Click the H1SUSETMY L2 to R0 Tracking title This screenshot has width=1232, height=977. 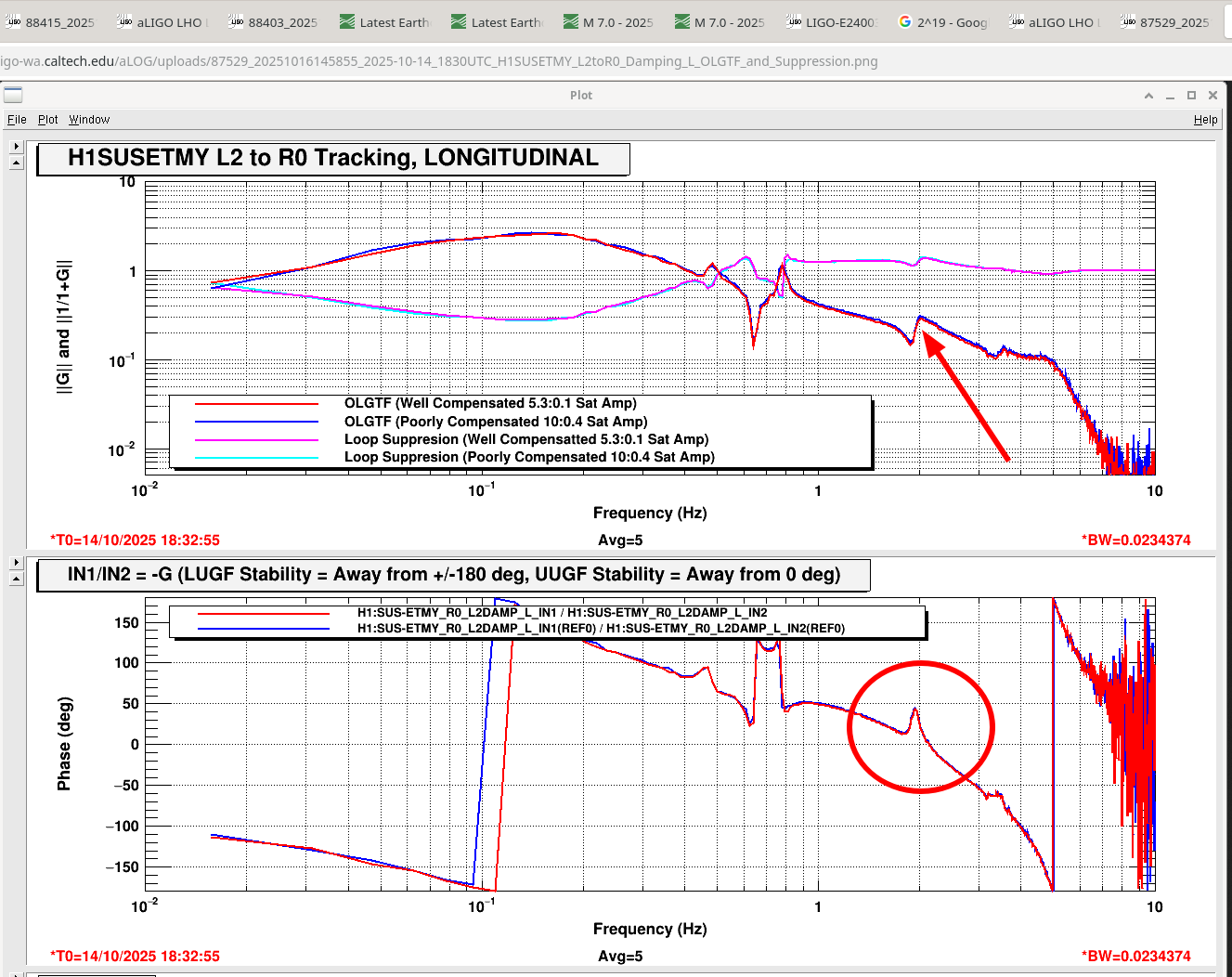click(x=332, y=158)
